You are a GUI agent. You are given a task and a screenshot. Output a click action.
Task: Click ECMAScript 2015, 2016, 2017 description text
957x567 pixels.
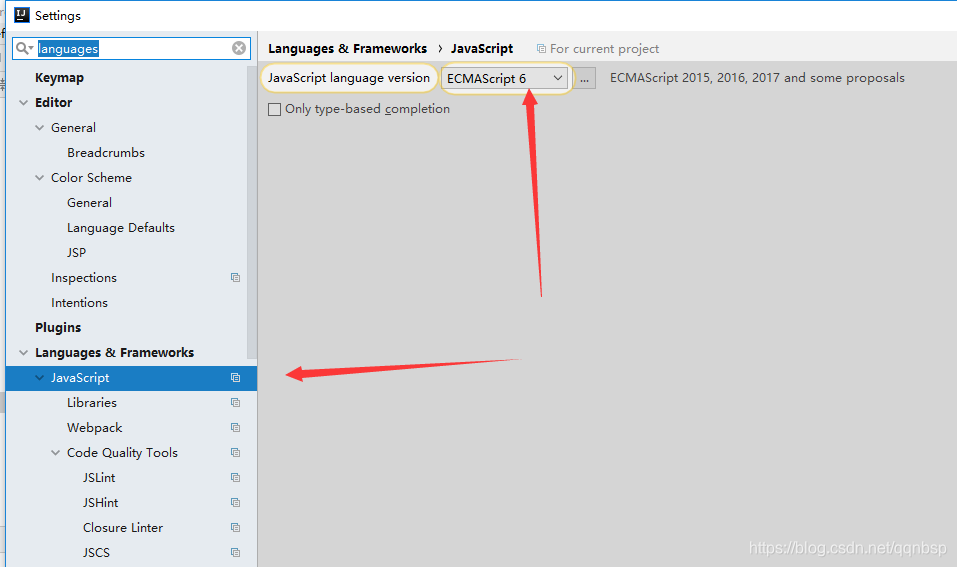(757, 78)
